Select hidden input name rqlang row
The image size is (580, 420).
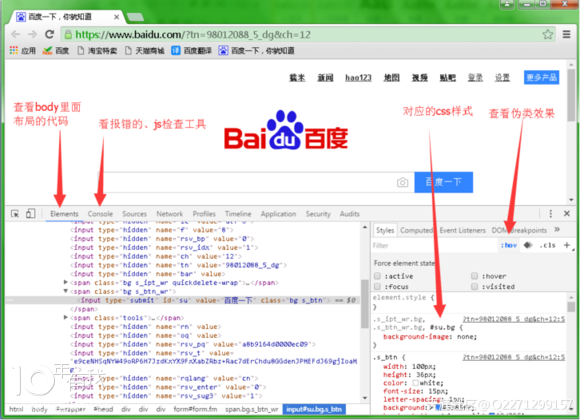click(164, 378)
